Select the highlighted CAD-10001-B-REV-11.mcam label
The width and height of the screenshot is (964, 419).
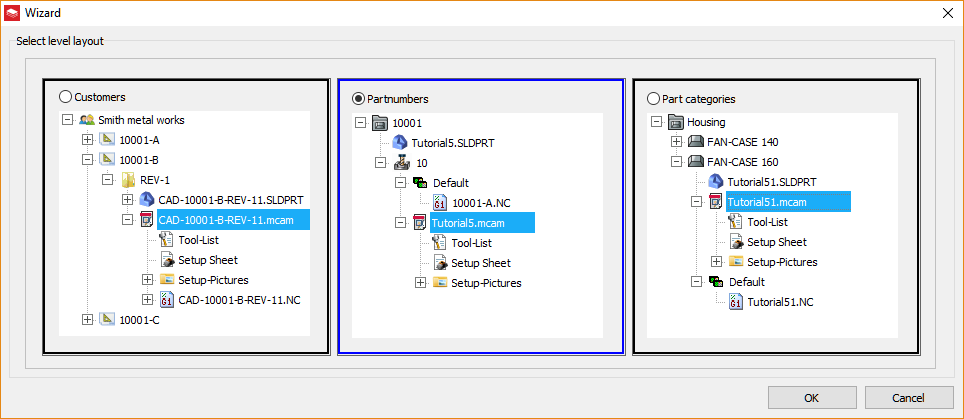[x=234, y=219]
